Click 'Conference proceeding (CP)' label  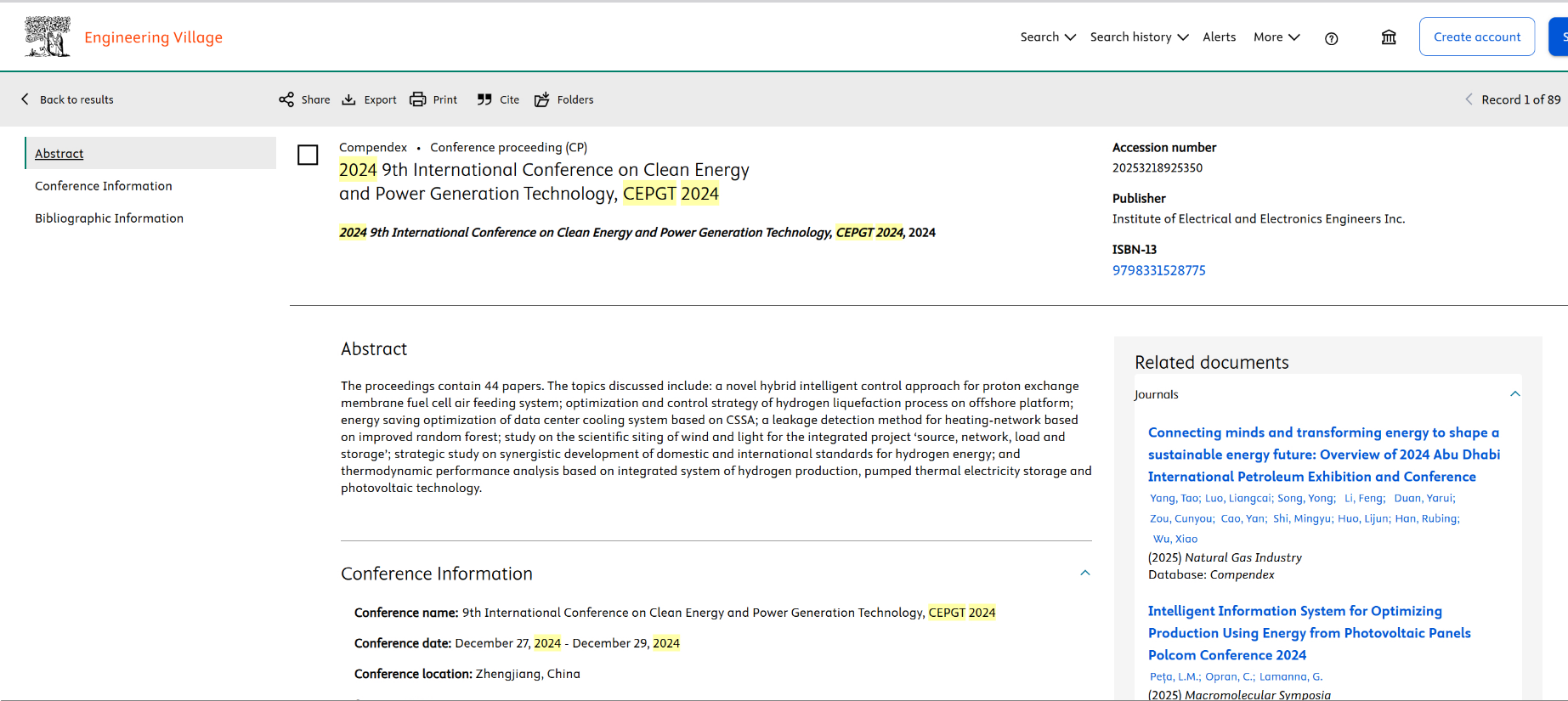coord(508,147)
